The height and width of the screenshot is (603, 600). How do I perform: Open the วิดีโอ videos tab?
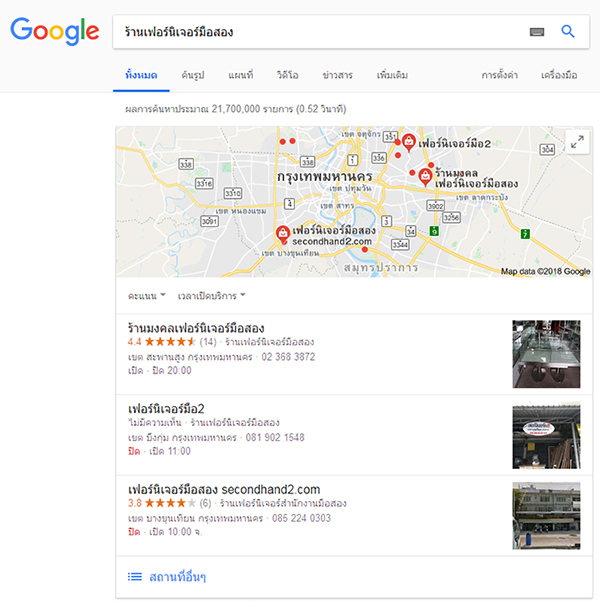click(x=287, y=75)
